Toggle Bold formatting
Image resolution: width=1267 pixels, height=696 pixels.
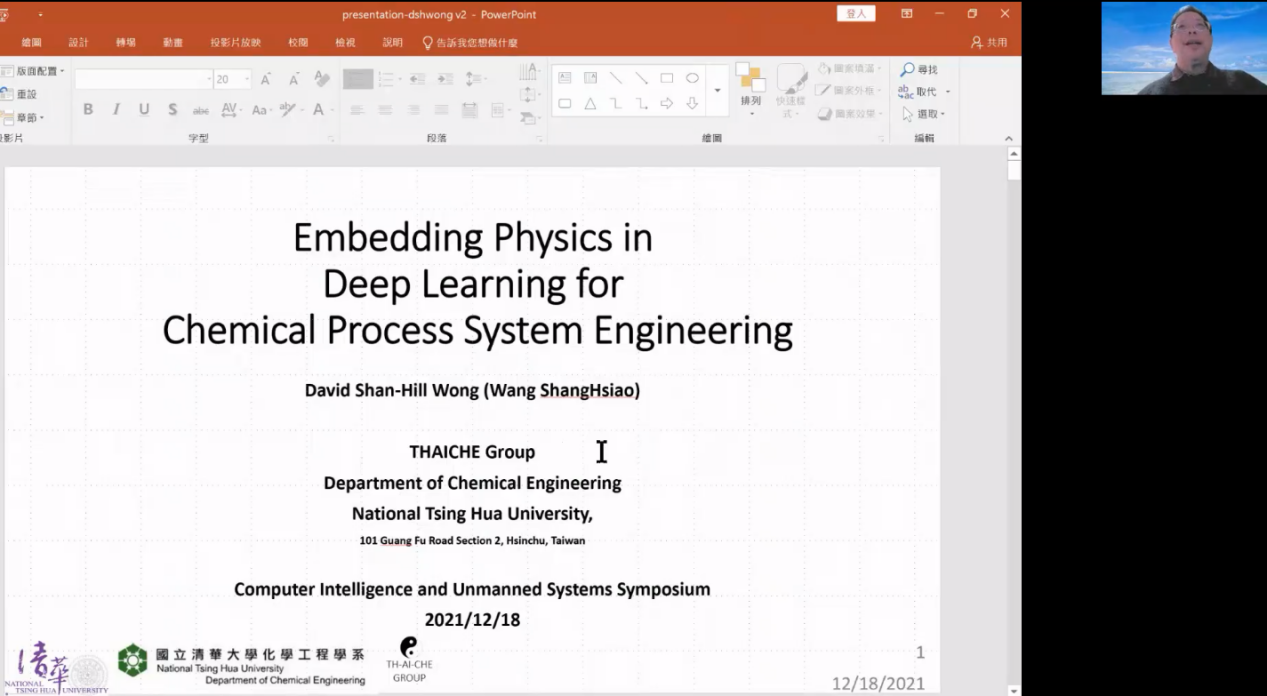pyautogui.click(x=88, y=109)
